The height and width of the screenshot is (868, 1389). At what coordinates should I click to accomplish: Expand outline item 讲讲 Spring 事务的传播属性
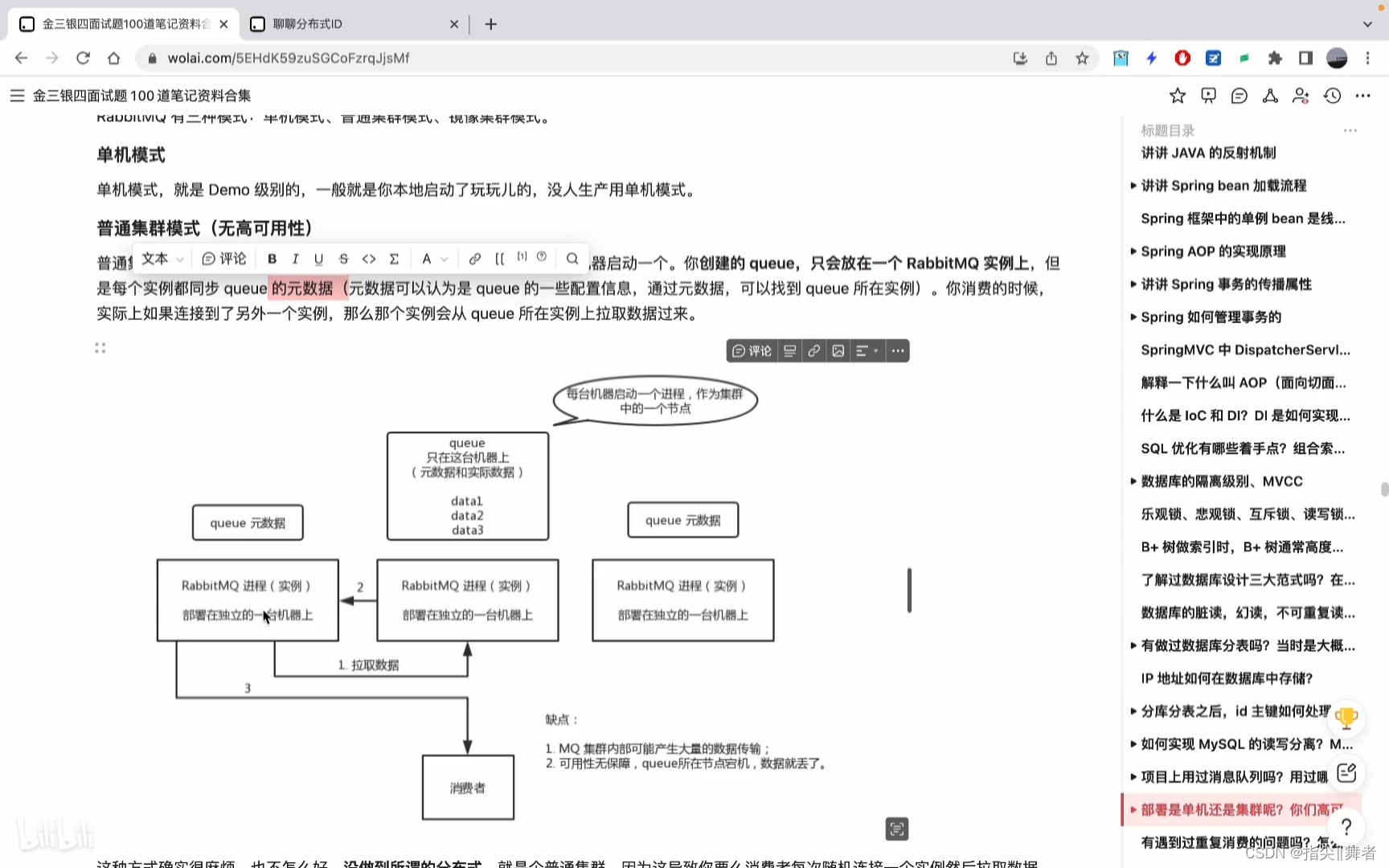[1133, 285]
